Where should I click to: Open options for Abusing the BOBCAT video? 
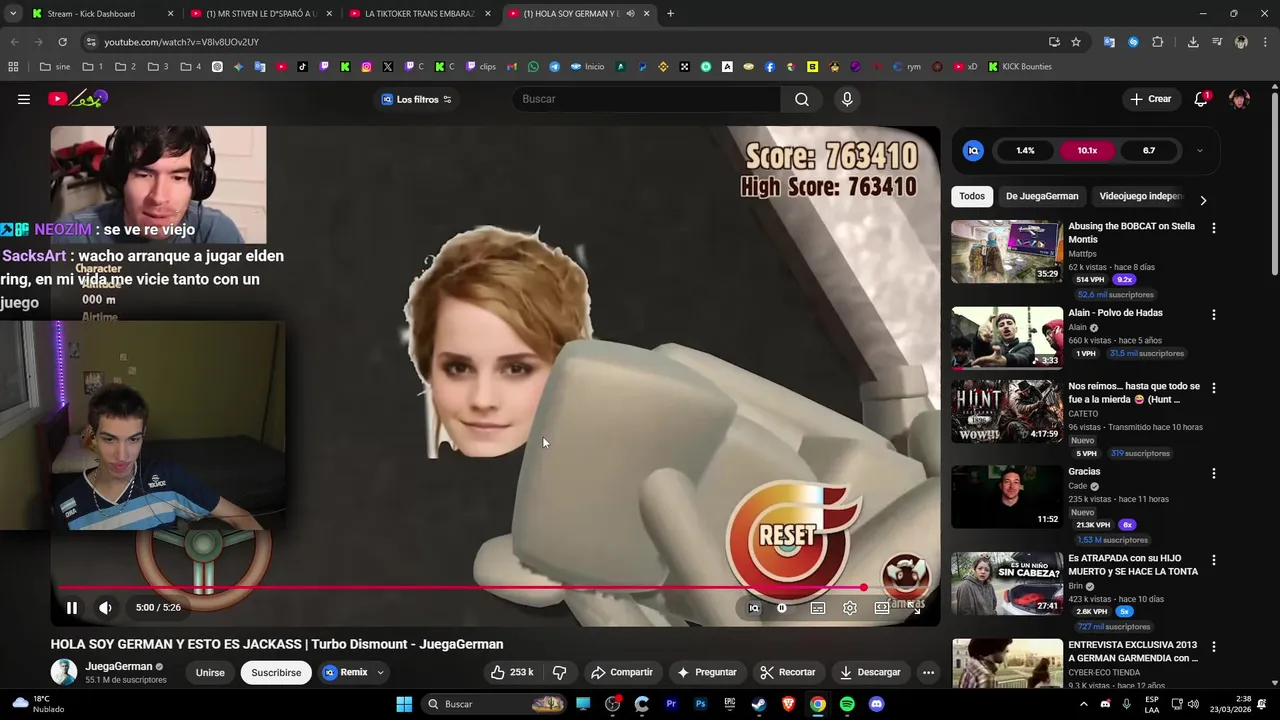click(x=1214, y=228)
